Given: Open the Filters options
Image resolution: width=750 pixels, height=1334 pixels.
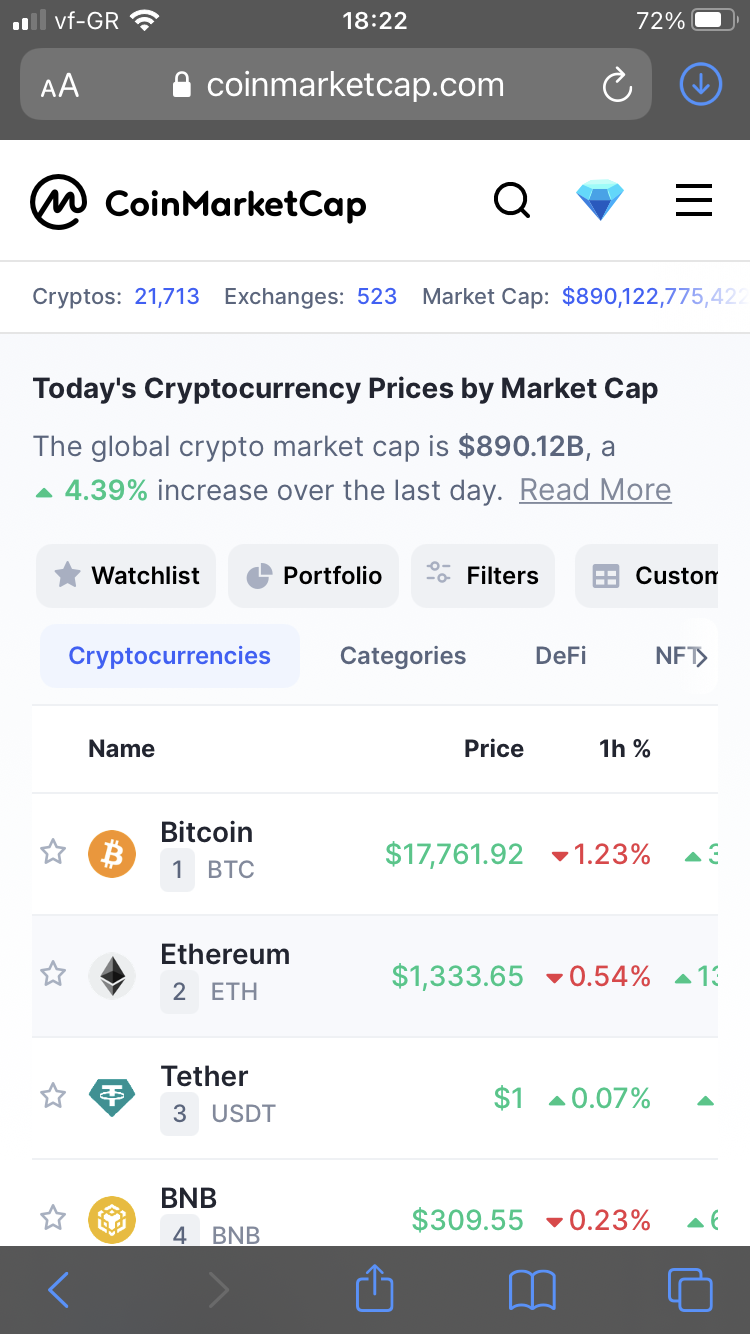Looking at the screenshot, I should (x=483, y=576).
